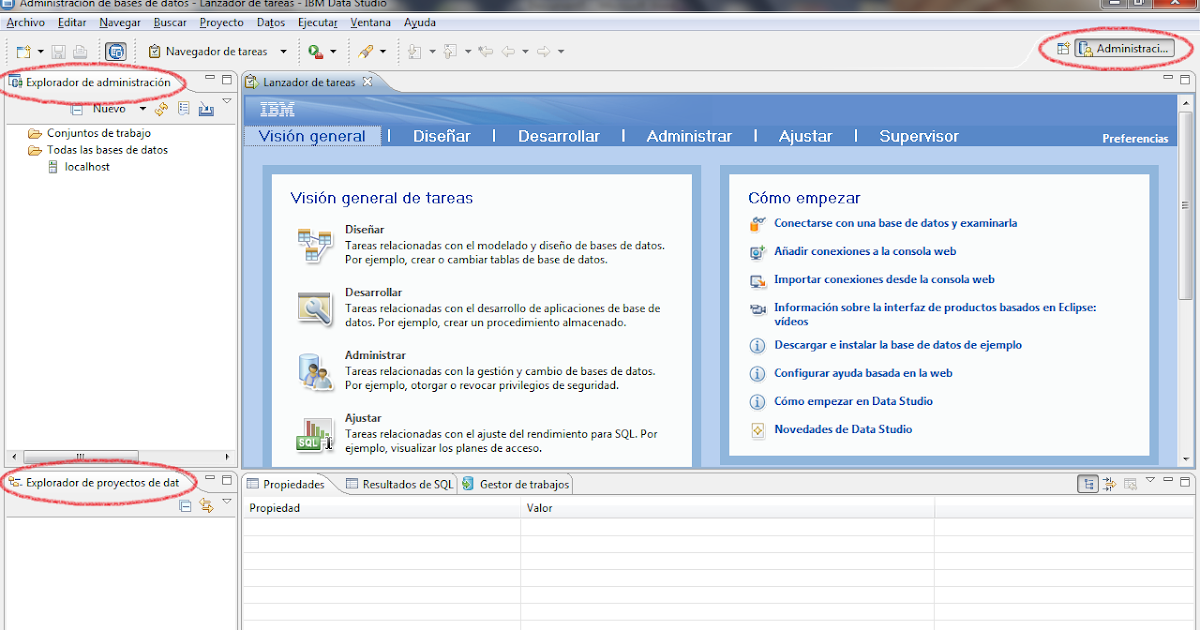
Task: Open Conectarse con una base de datos link
Action: pos(895,223)
